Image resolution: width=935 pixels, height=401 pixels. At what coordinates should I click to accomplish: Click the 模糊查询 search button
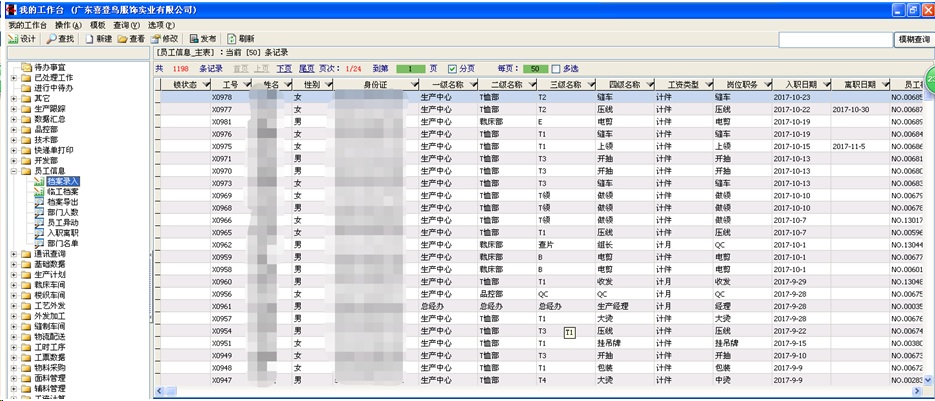point(913,39)
